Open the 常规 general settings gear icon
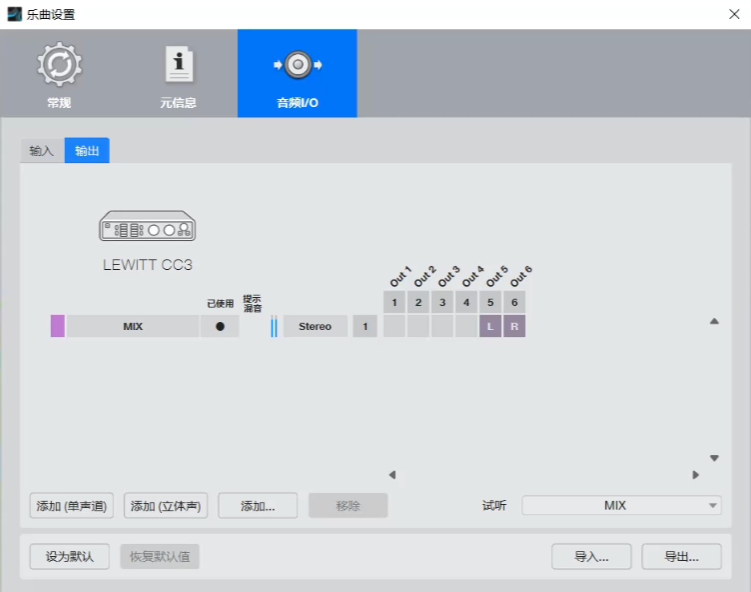 pyautogui.click(x=59, y=65)
